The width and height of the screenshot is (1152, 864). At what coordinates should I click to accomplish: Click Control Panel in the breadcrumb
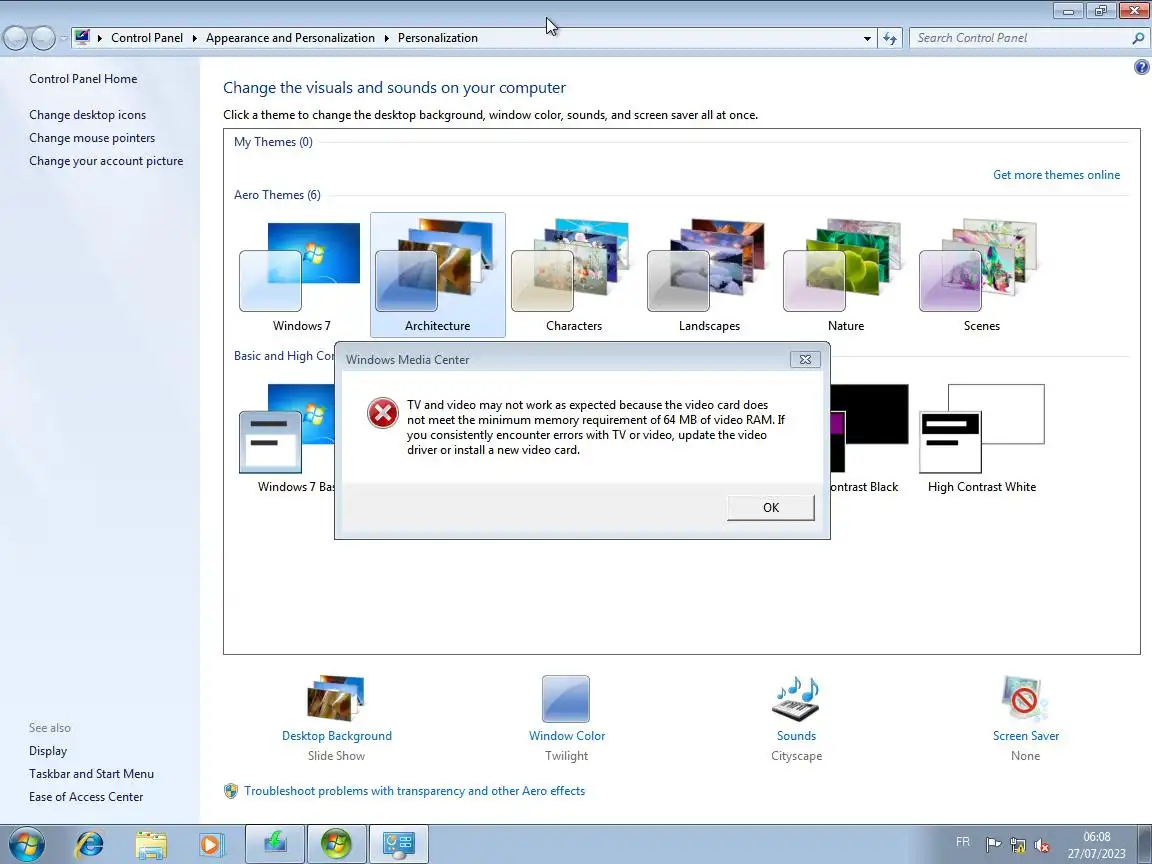point(147,38)
